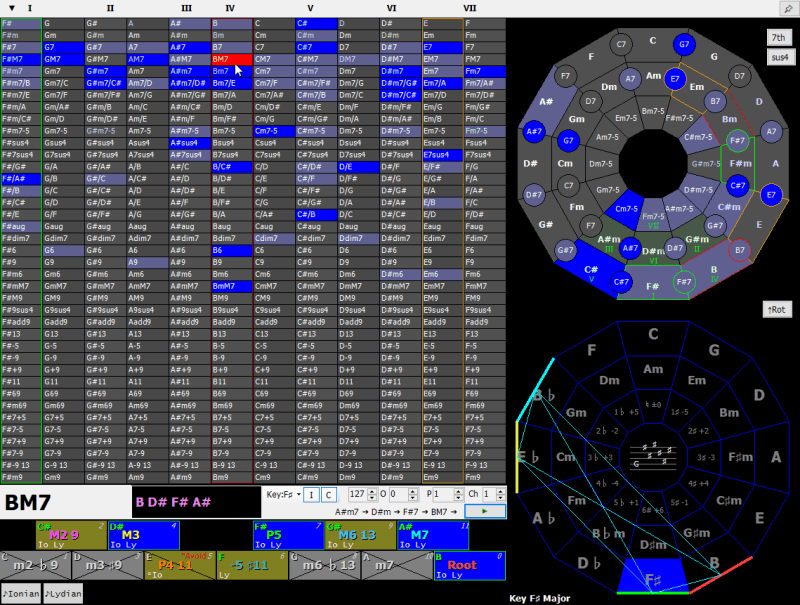Select the G6 cell in the chord grid
The width and height of the screenshot is (800, 605).
(63, 250)
